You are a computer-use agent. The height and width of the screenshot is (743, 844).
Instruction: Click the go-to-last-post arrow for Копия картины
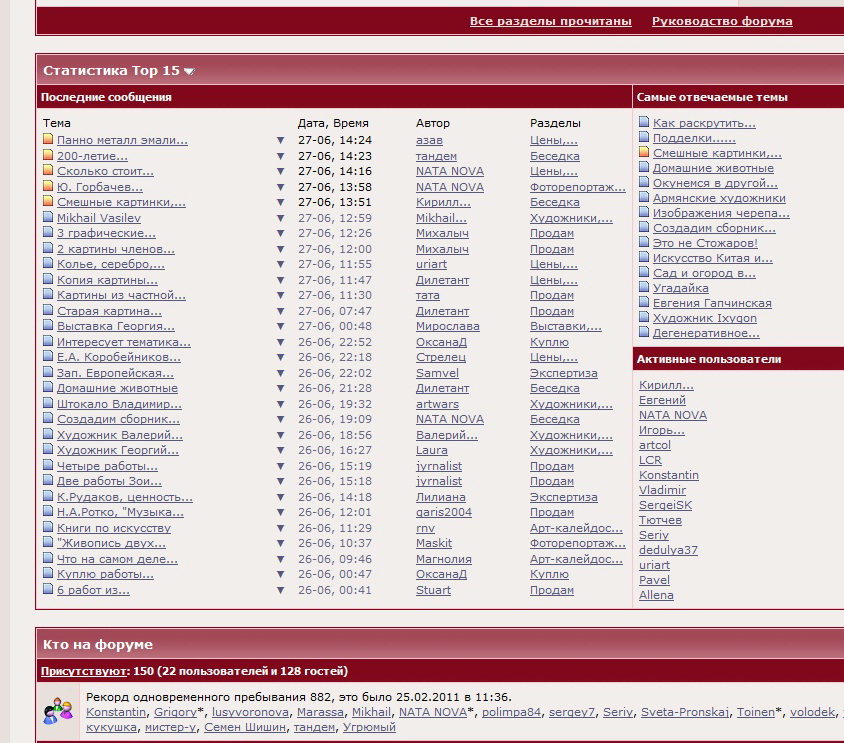[x=280, y=281]
